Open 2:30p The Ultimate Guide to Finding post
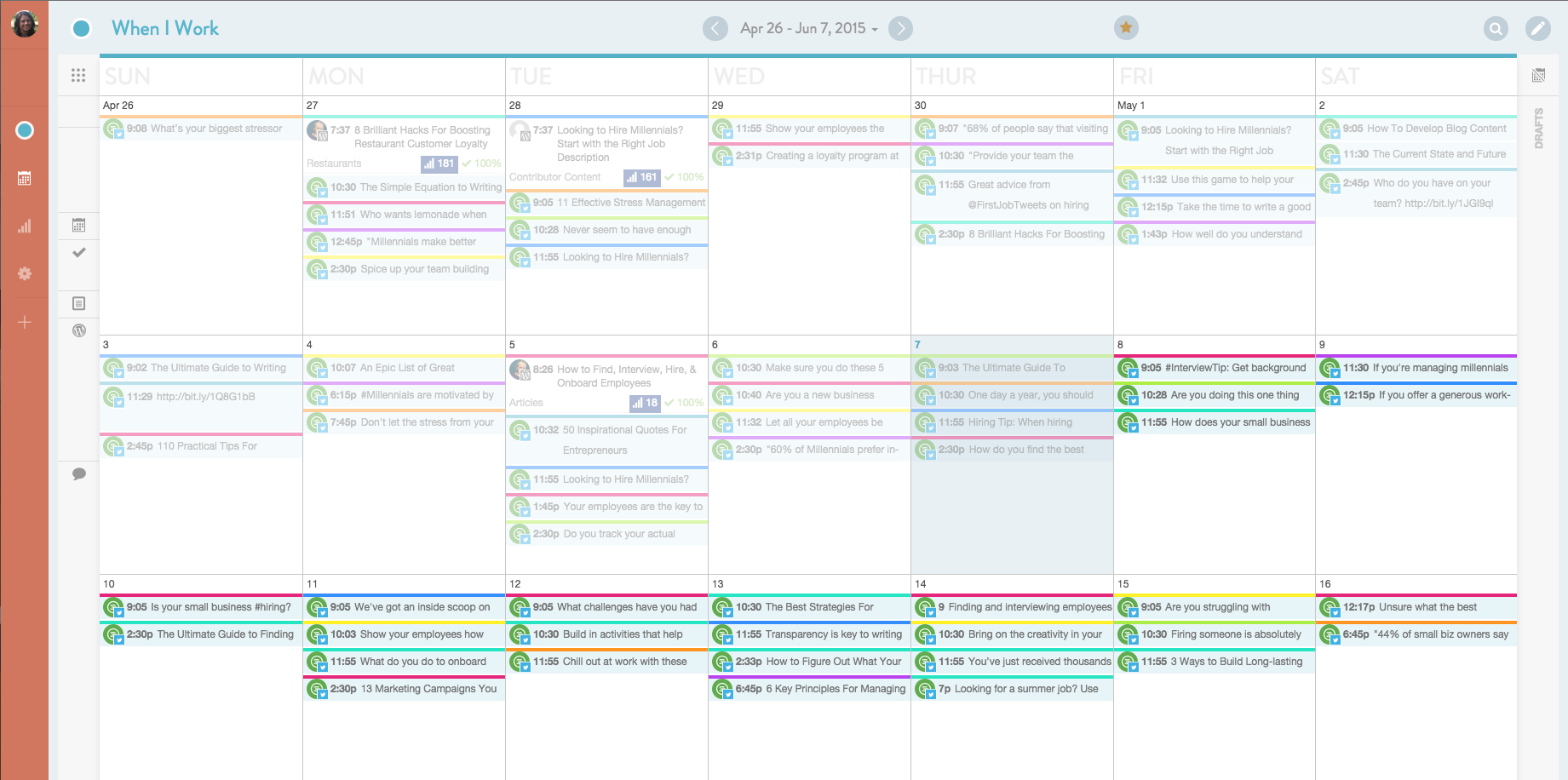This screenshot has height=780, width=1568. (x=201, y=634)
